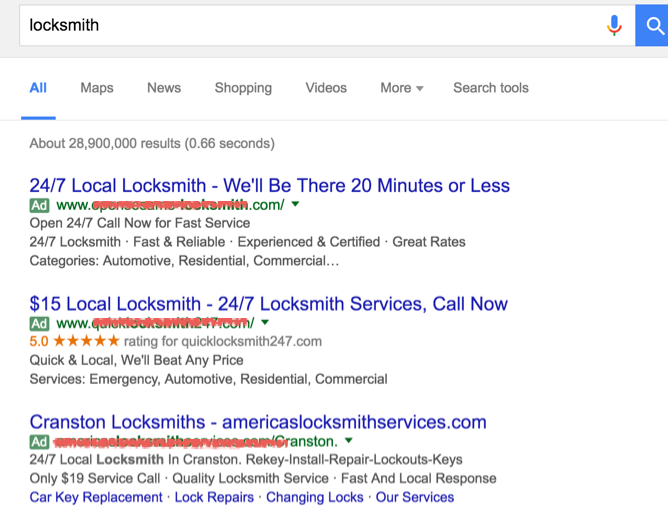Click the five-star rating for quicklocksmith247
Screen dimensions: 668x523
click(x=86, y=341)
